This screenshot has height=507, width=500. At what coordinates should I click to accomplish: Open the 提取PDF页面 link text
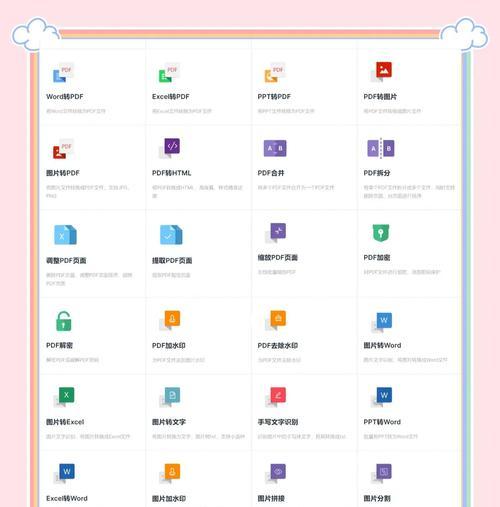[x=172, y=261]
